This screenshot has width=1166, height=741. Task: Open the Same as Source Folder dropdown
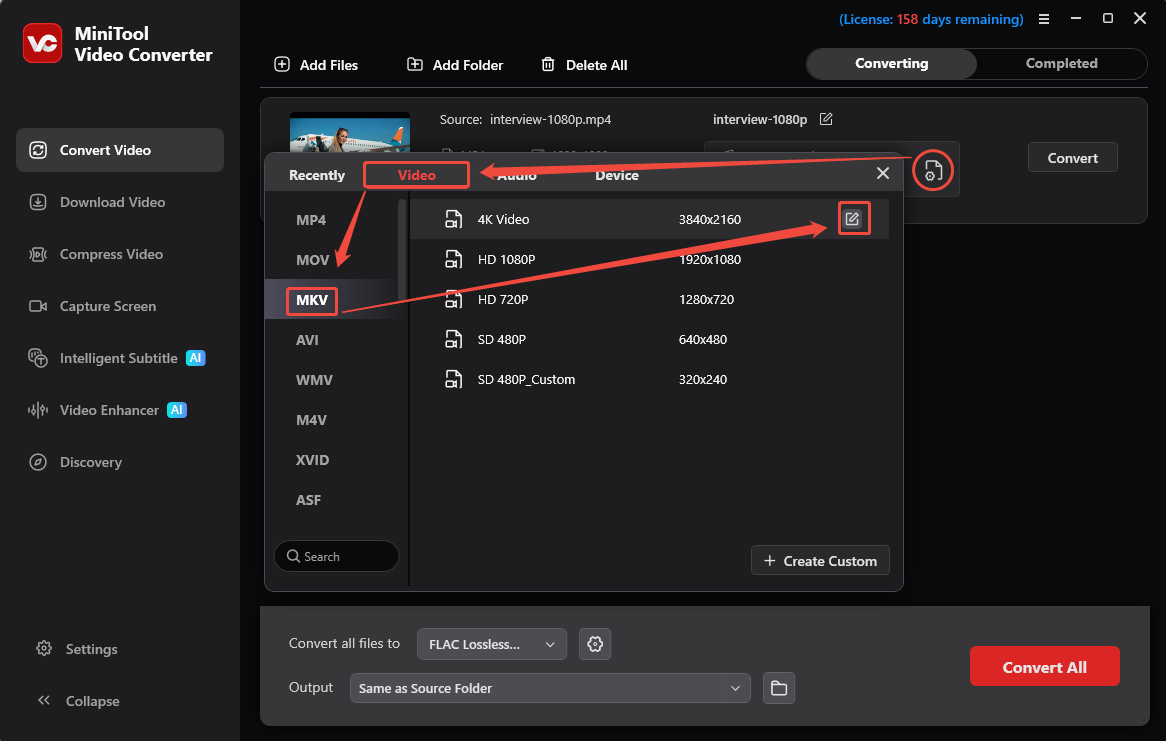[x=550, y=688]
